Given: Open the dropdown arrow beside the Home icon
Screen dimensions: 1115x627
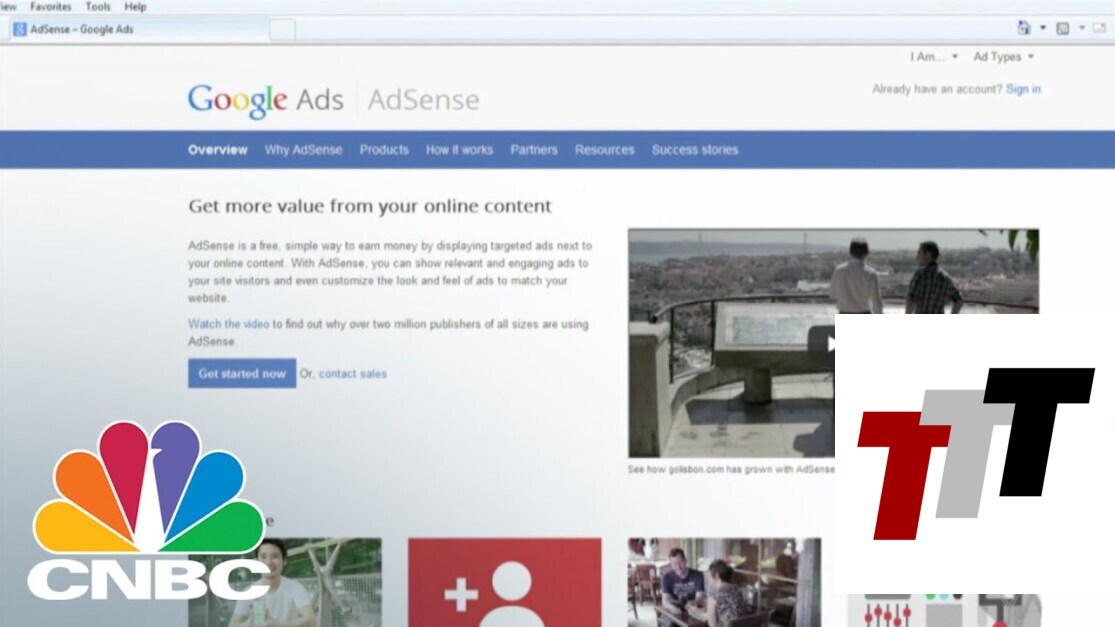Looking at the screenshot, I should [1042, 28].
